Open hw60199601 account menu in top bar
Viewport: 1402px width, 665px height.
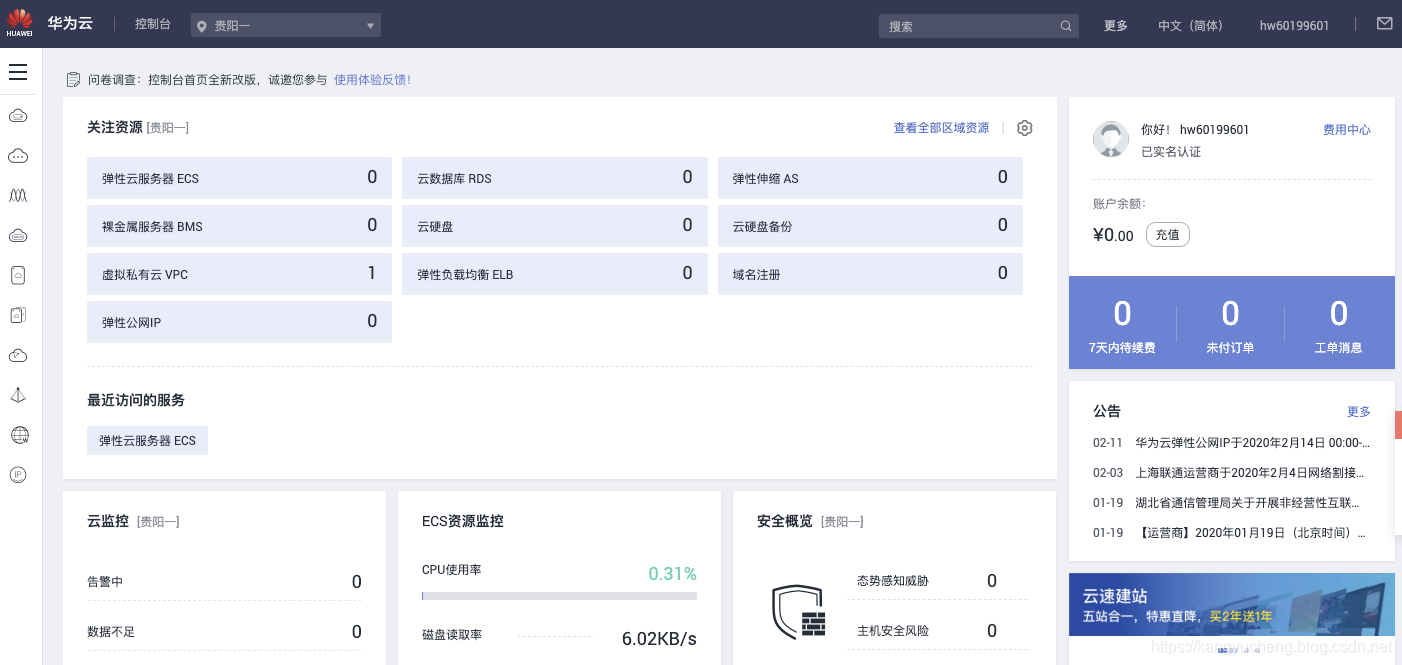point(1294,26)
